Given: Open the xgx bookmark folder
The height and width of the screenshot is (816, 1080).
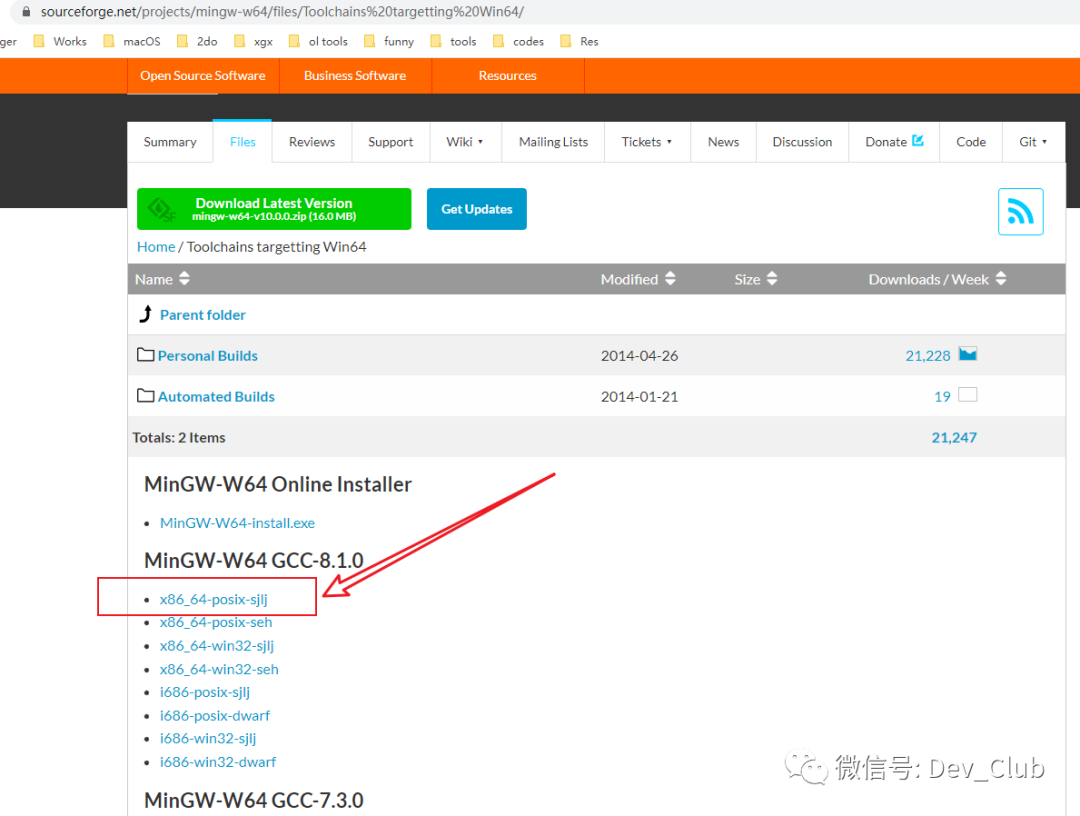Looking at the screenshot, I should point(253,41).
